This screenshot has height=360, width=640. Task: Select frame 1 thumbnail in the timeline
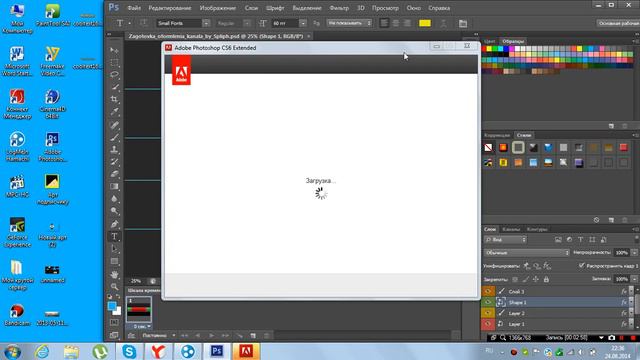(x=139, y=309)
